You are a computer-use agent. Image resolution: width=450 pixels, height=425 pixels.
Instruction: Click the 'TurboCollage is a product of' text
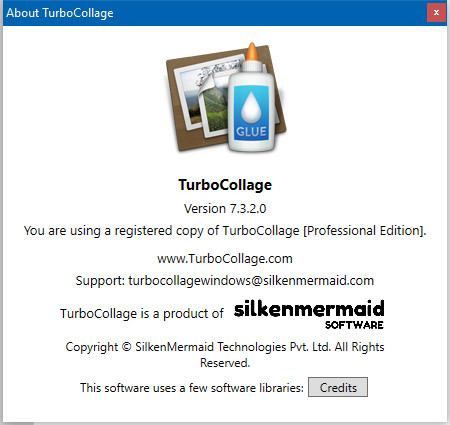point(142,314)
